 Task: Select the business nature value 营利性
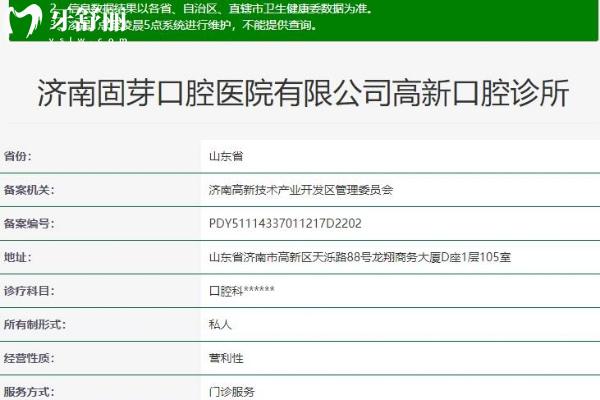226,358
